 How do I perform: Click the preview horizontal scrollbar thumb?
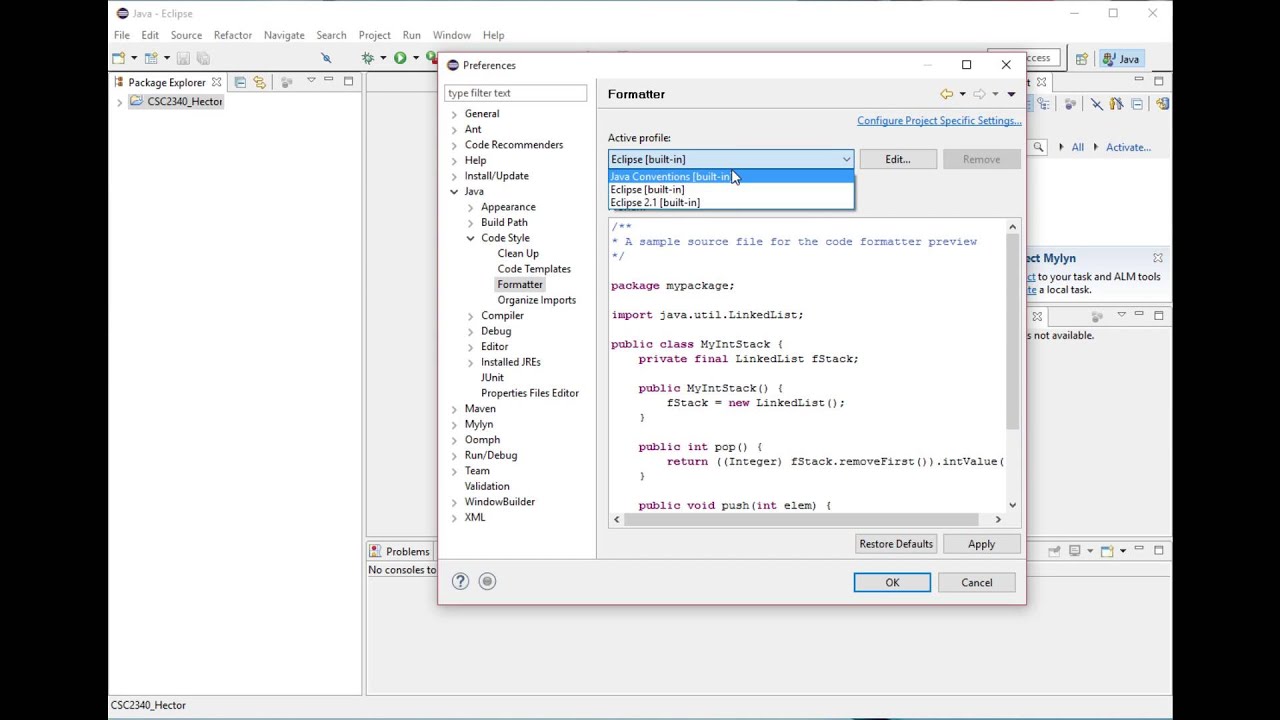pos(800,519)
